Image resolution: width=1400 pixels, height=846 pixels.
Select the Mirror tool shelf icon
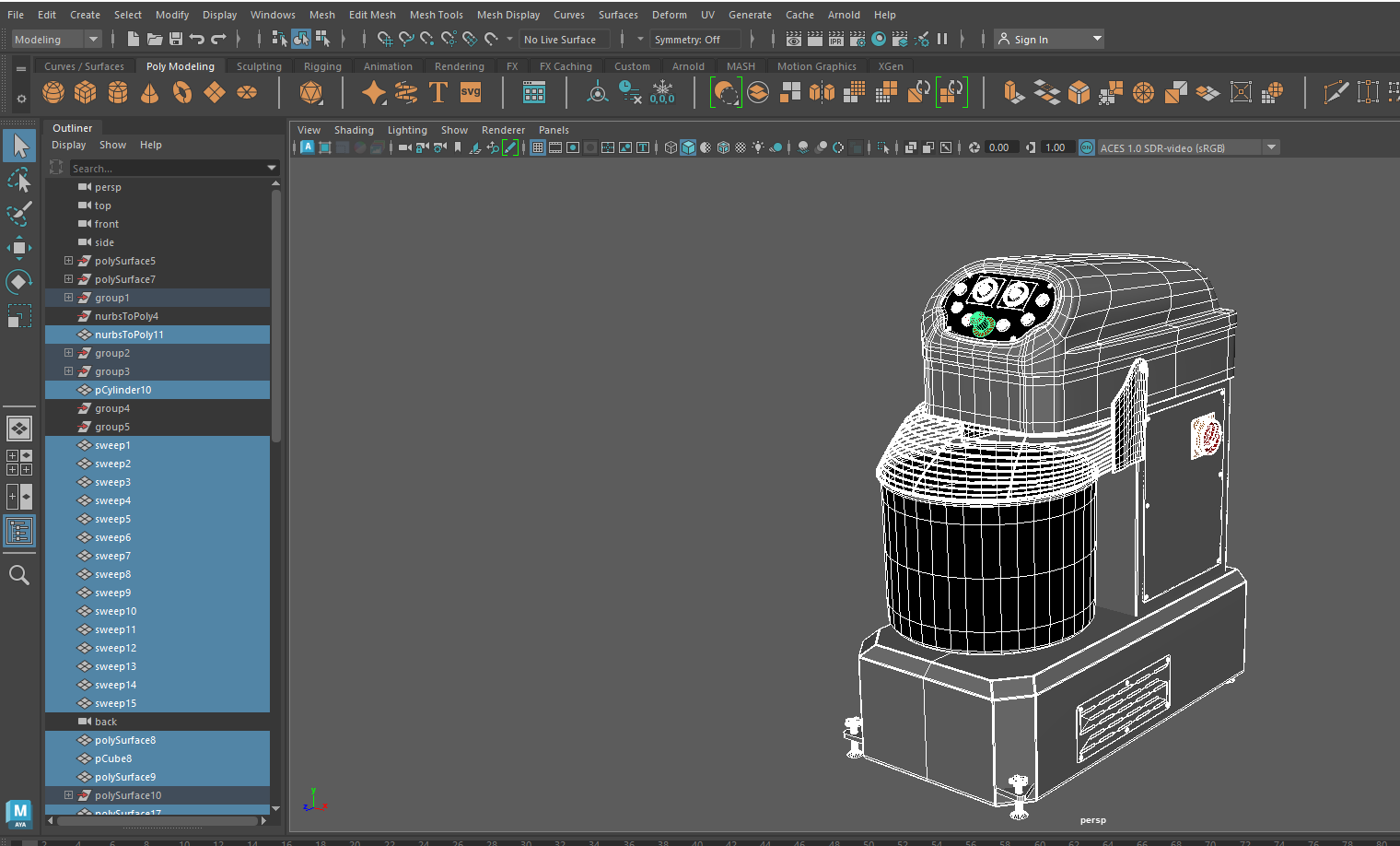822,93
